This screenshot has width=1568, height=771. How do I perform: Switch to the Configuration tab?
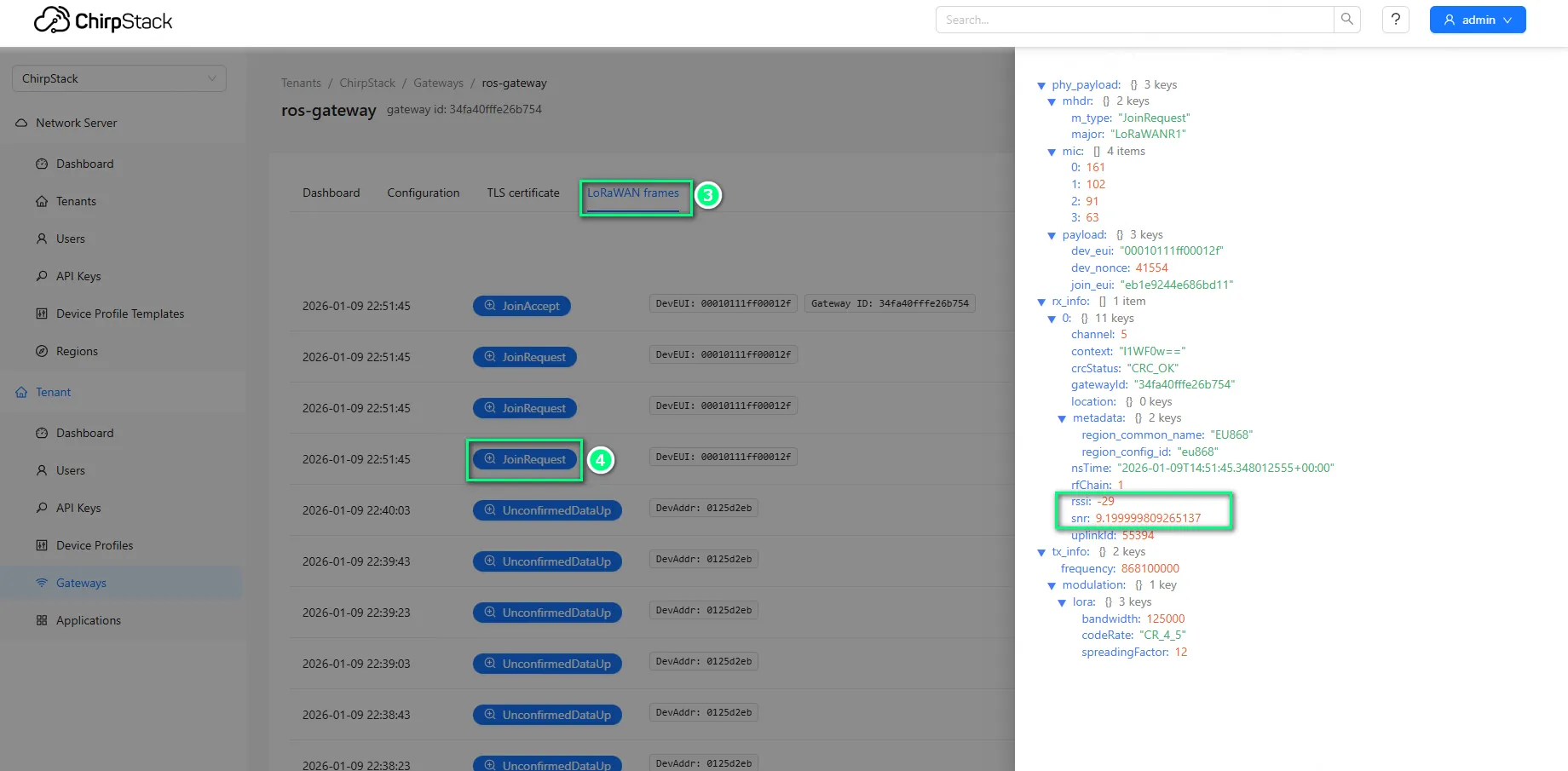(423, 193)
